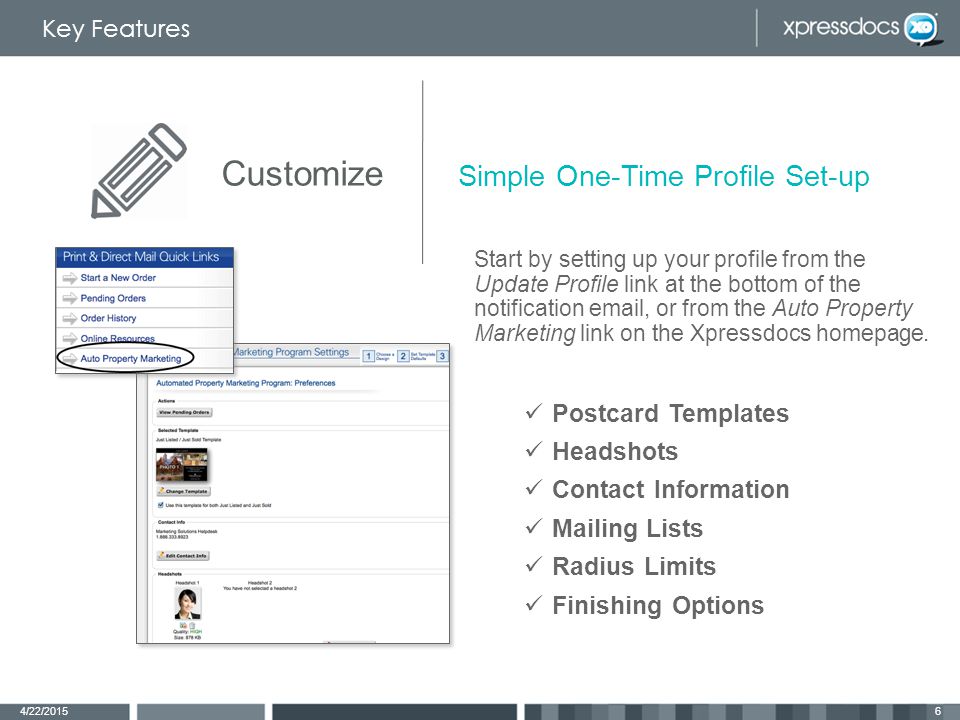Viewport: 960px width, 720px height.
Task: Click the View Pending Orders button
Action: click(184, 413)
